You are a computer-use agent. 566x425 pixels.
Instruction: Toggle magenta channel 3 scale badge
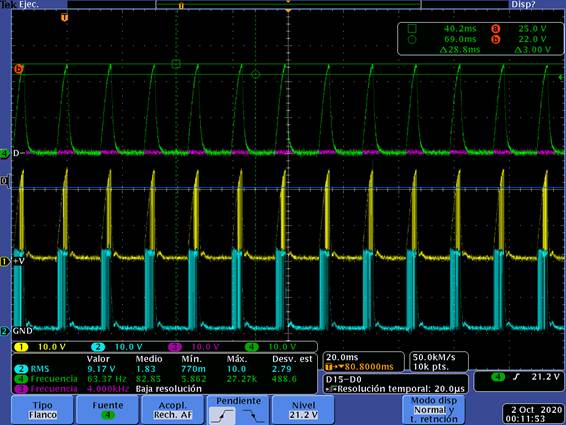click(175, 347)
